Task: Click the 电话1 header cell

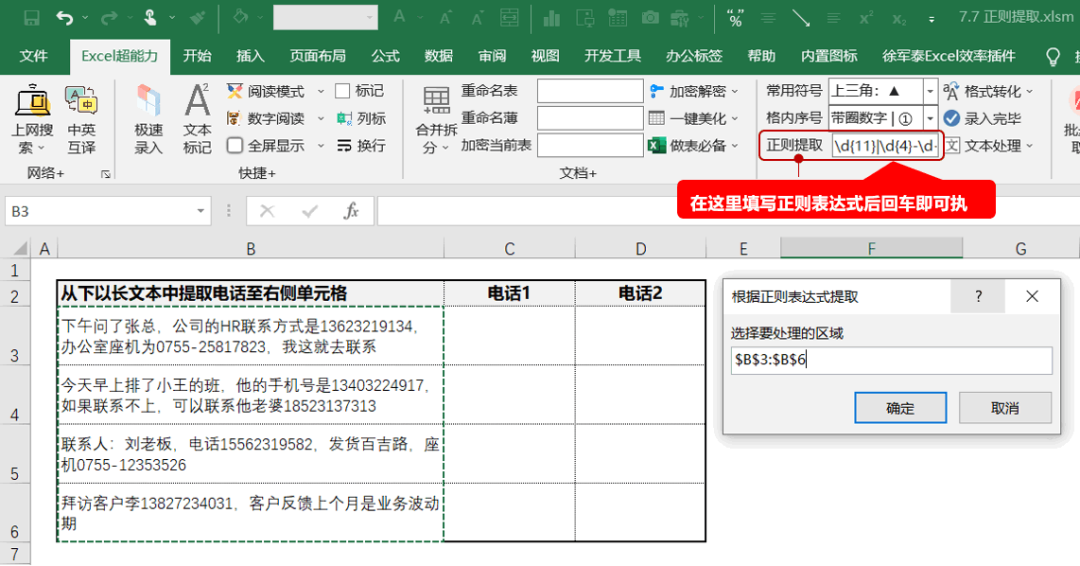Action: pos(509,293)
